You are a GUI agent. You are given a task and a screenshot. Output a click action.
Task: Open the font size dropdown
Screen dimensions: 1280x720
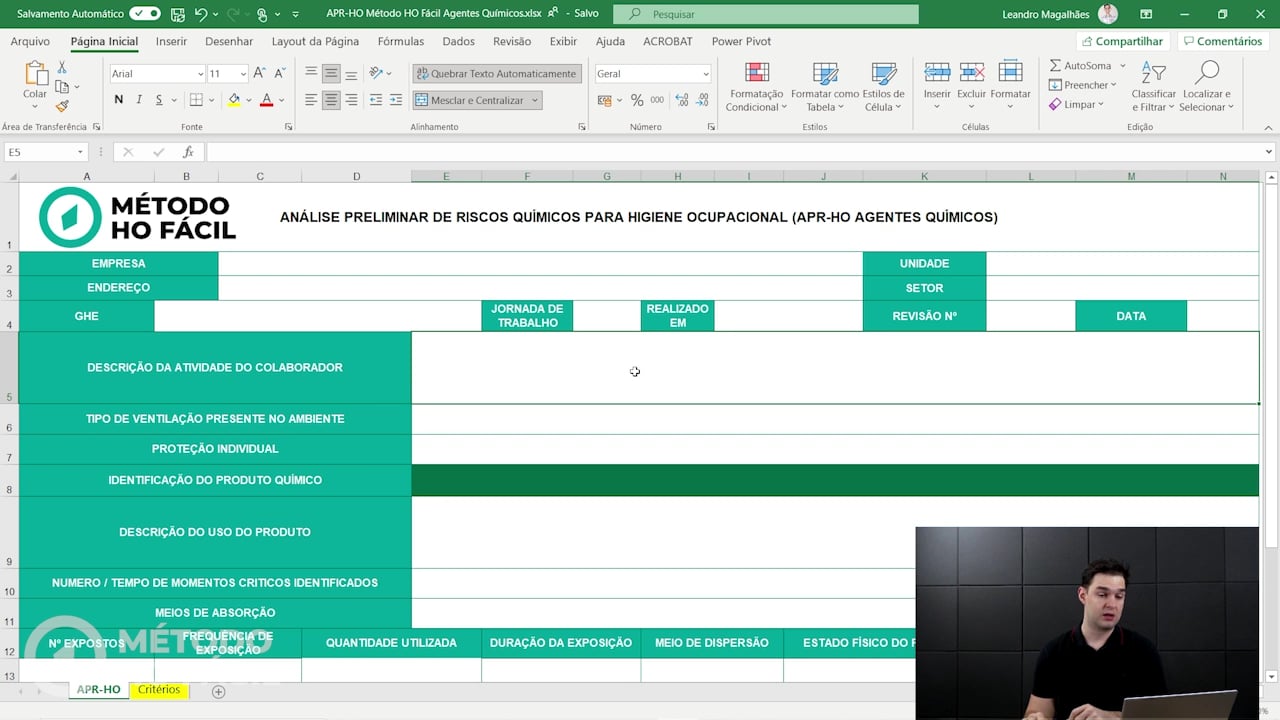(242, 74)
